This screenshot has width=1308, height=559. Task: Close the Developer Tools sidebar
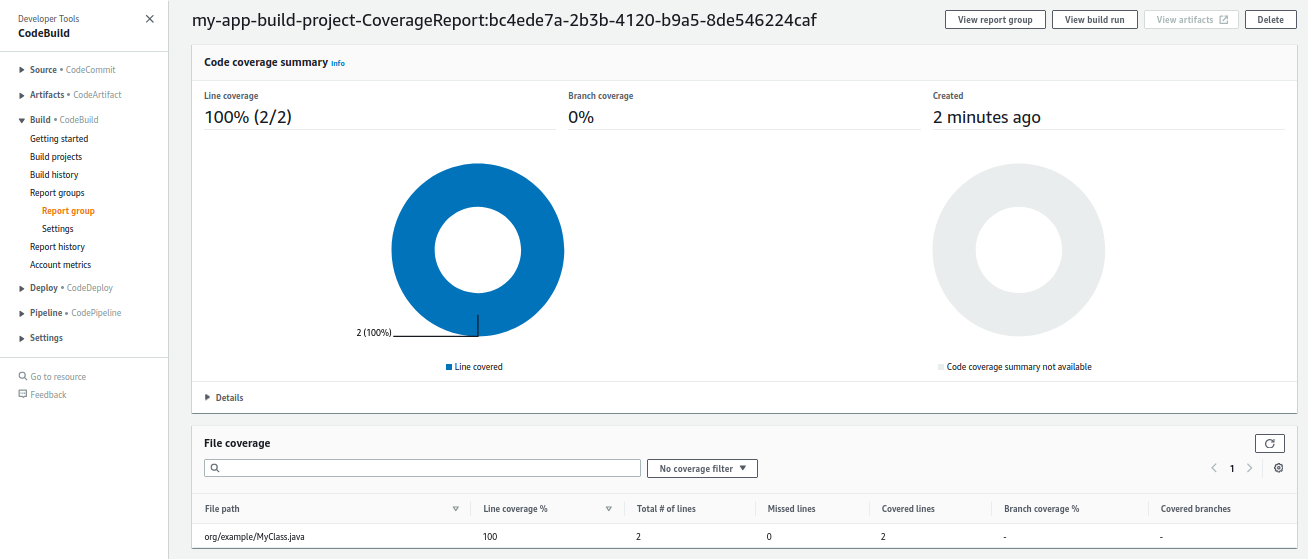pos(150,19)
